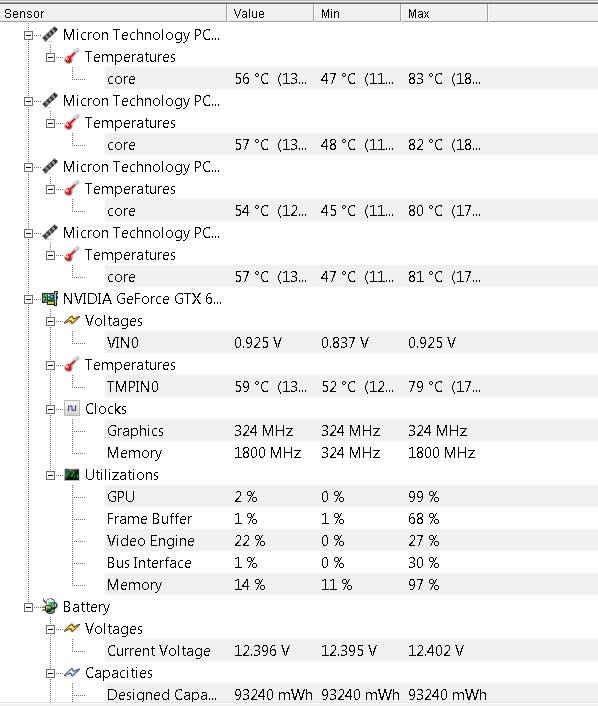
Task: Click the NVIDIA GeForce GTX graphics card icon
Action: [50, 299]
